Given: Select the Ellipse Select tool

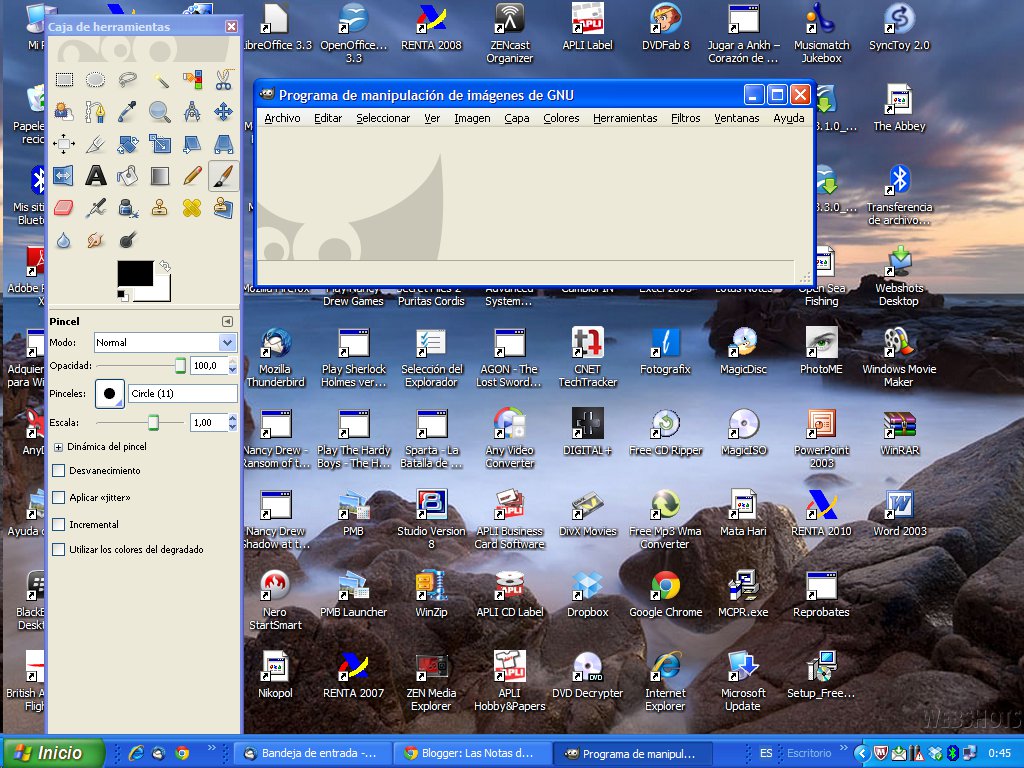Looking at the screenshot, I should [96, 80].
